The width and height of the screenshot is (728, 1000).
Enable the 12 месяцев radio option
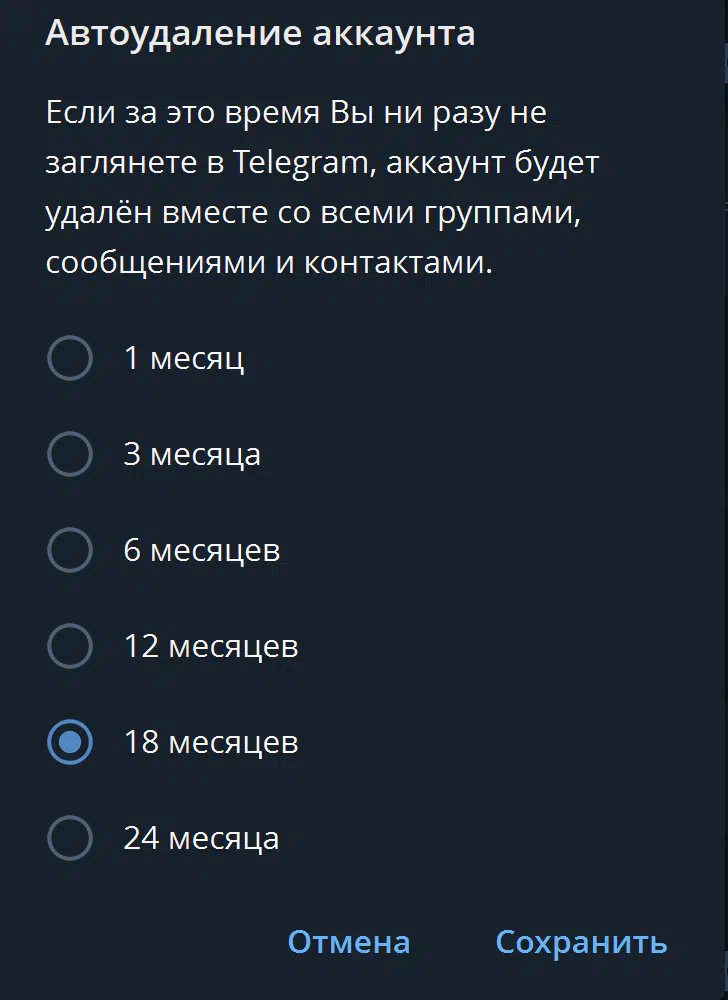pyautogui.click(x=70, y=646)
